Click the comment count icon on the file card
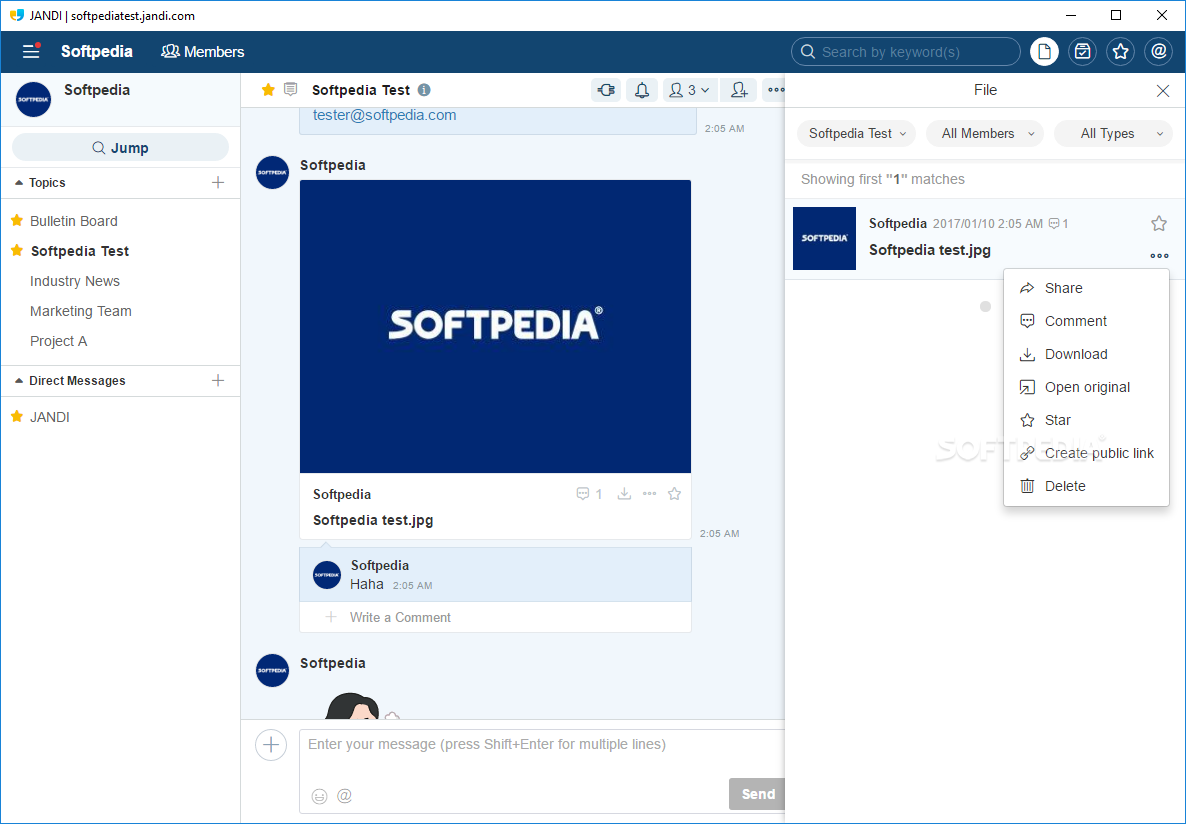The height and width of the screenshot is (824, 1186). (589, 494)
